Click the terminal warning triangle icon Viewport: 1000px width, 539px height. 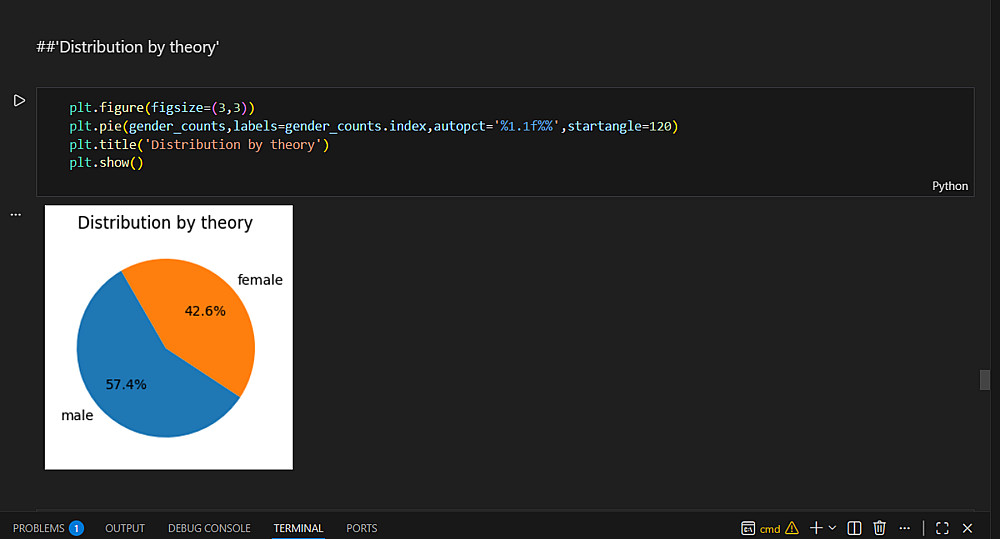click(792, 528)
